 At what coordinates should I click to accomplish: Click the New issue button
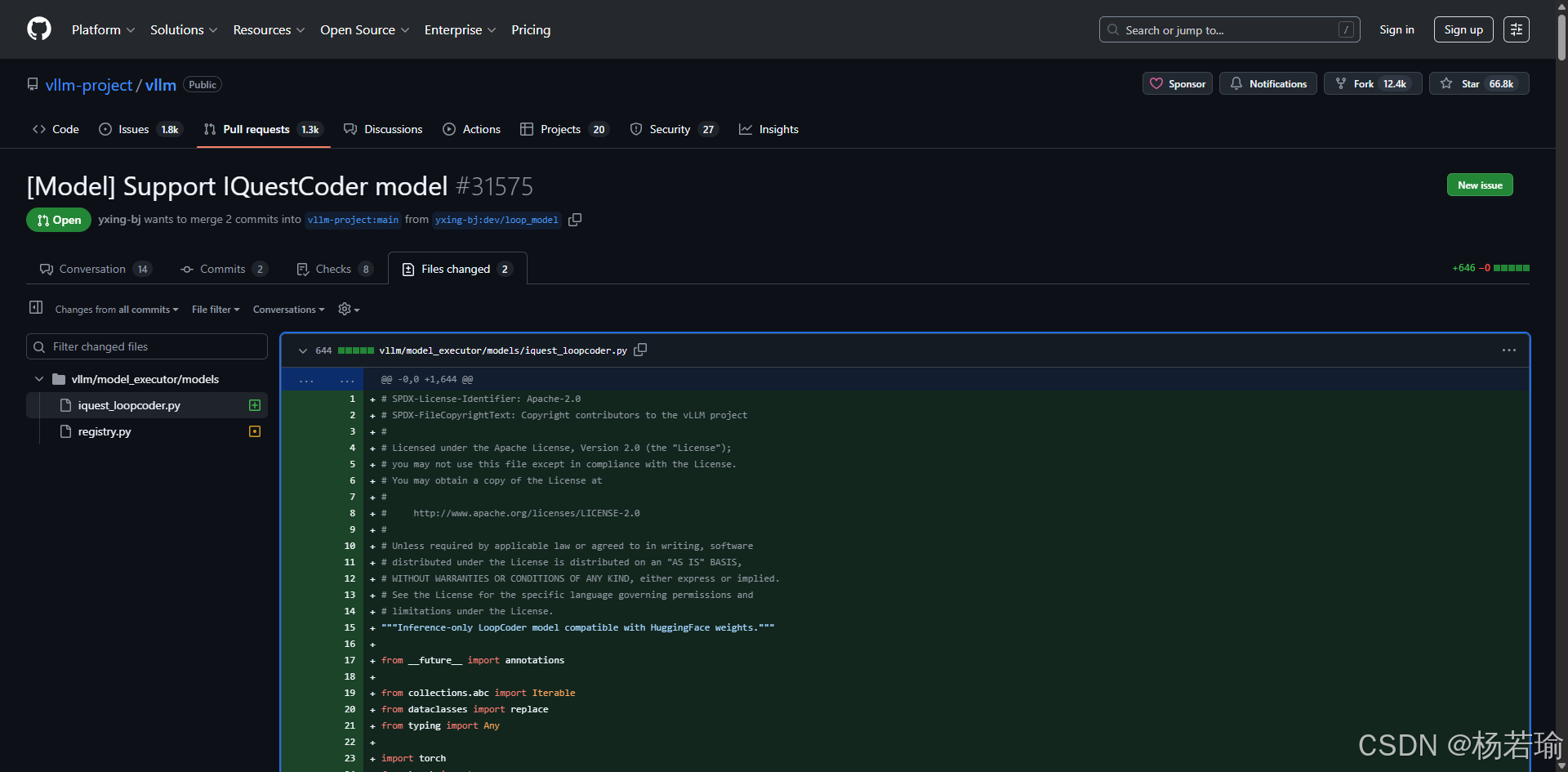pos(1480,185)
